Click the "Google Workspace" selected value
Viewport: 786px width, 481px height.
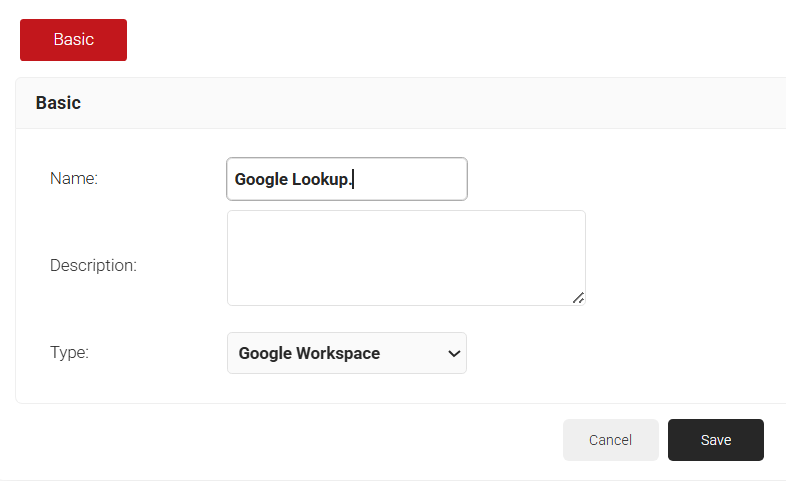pos(309,353)
